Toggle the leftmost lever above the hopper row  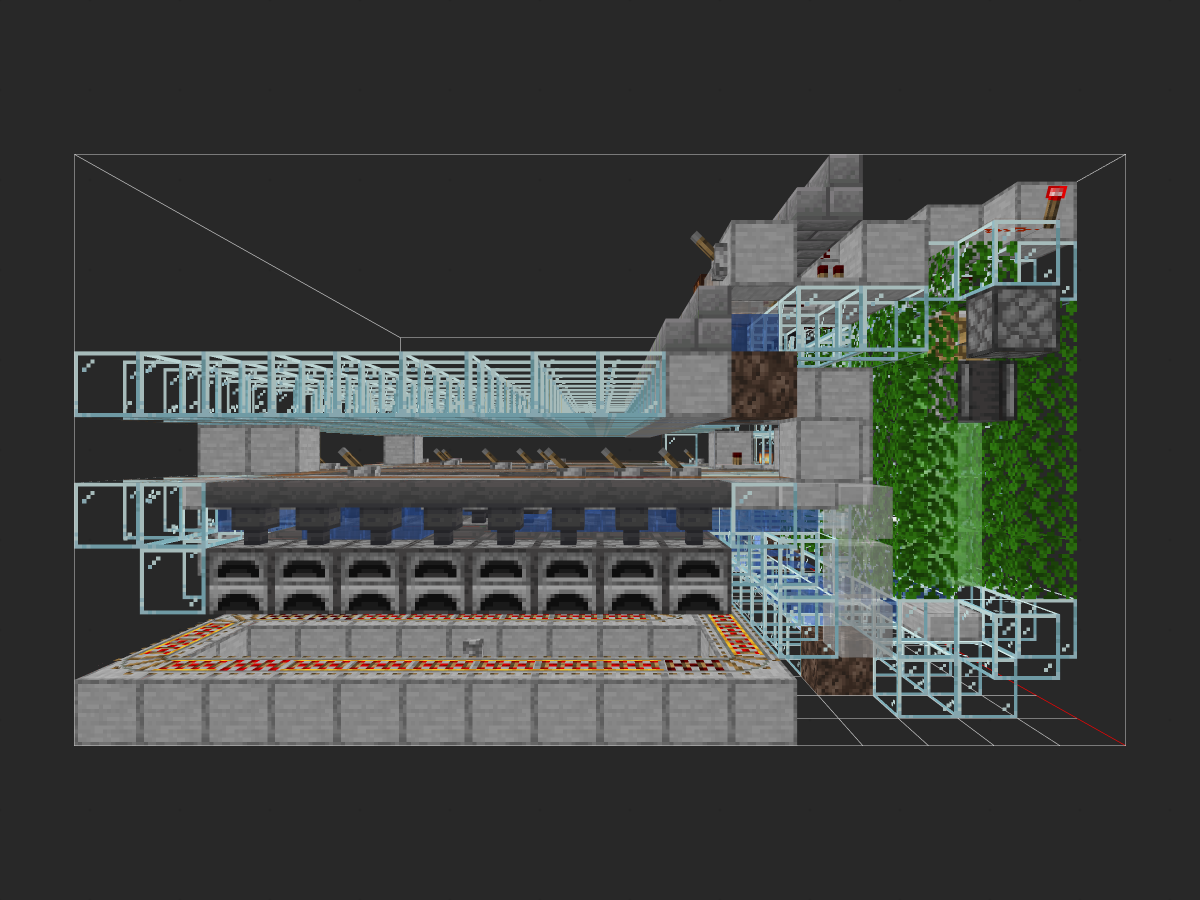click(x=349, y=459)
